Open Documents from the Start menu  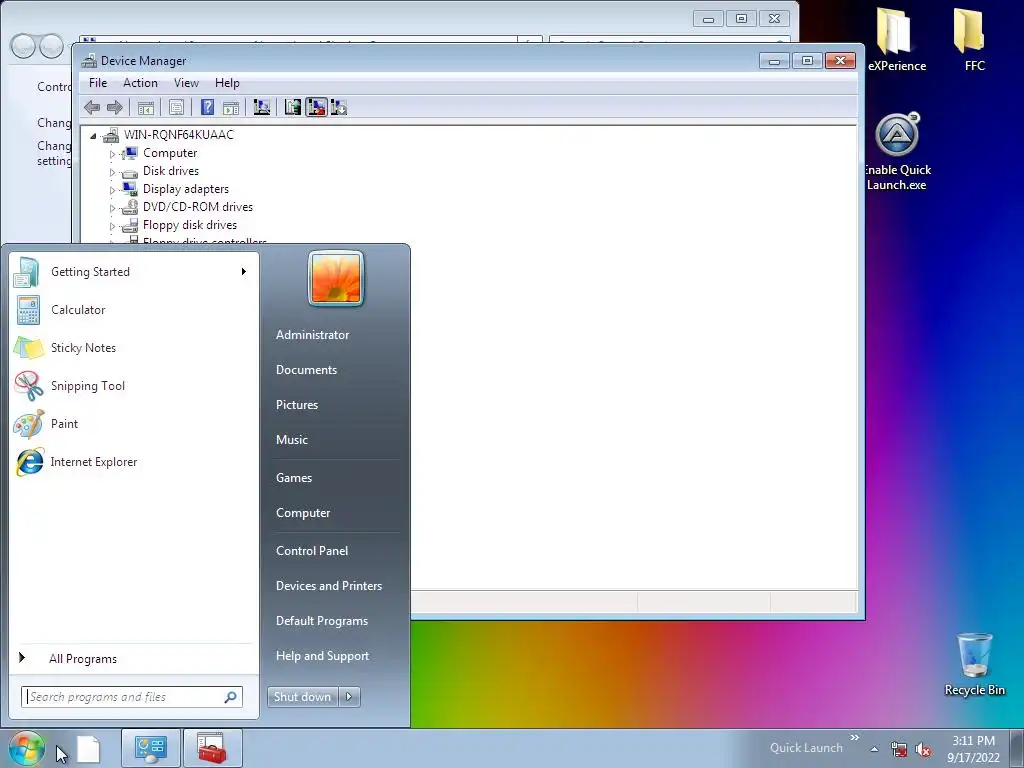click(306, 370)
